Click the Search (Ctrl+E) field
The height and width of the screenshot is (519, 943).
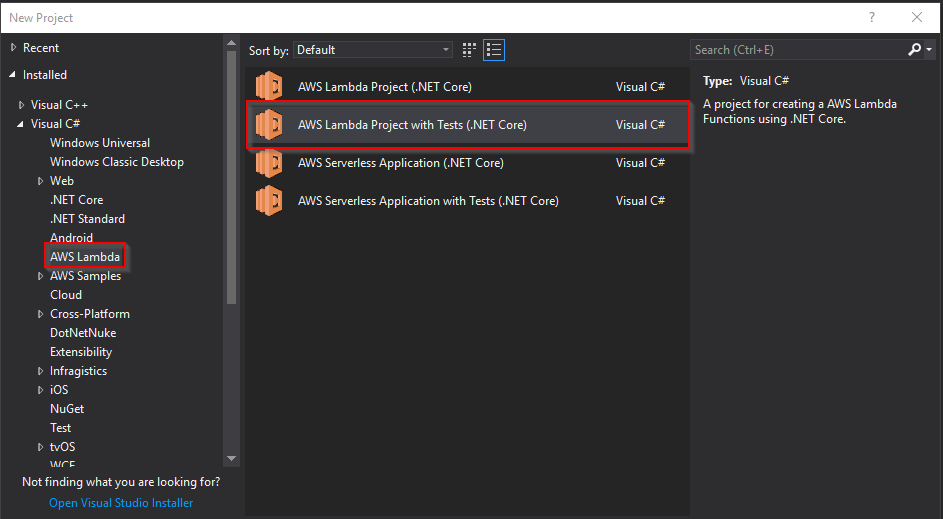(x=799, y=50)
